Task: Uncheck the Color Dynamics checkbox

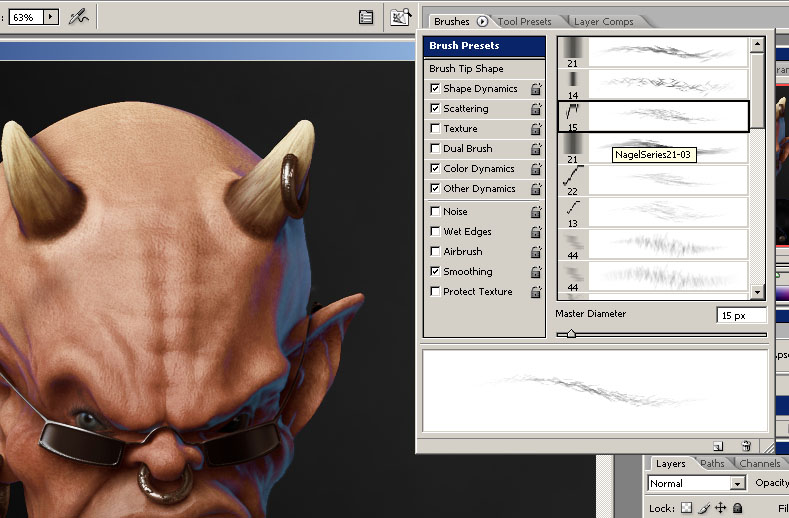Action: click(435, 168)
